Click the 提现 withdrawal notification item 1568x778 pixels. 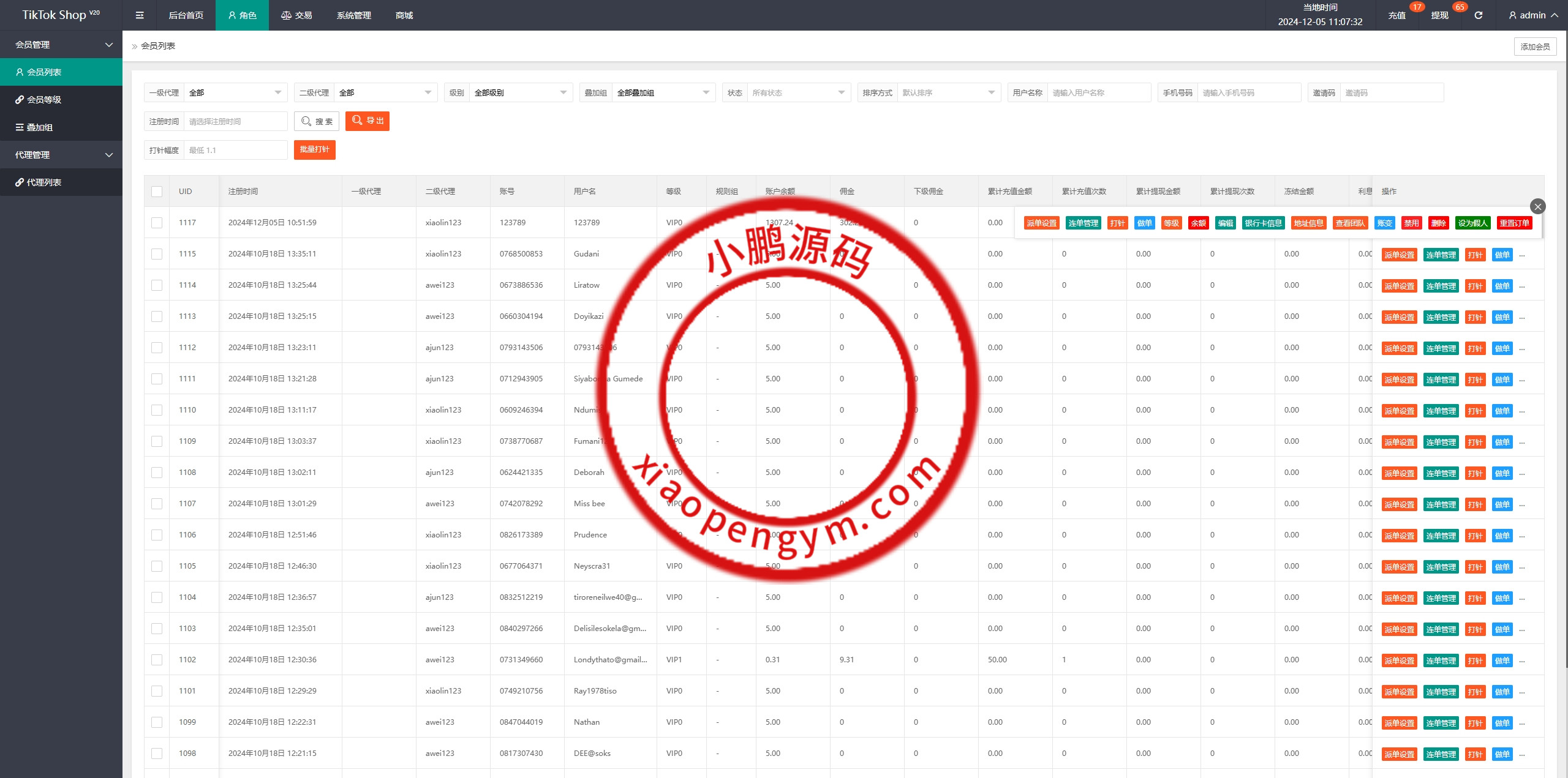[x=1439, y=15]
